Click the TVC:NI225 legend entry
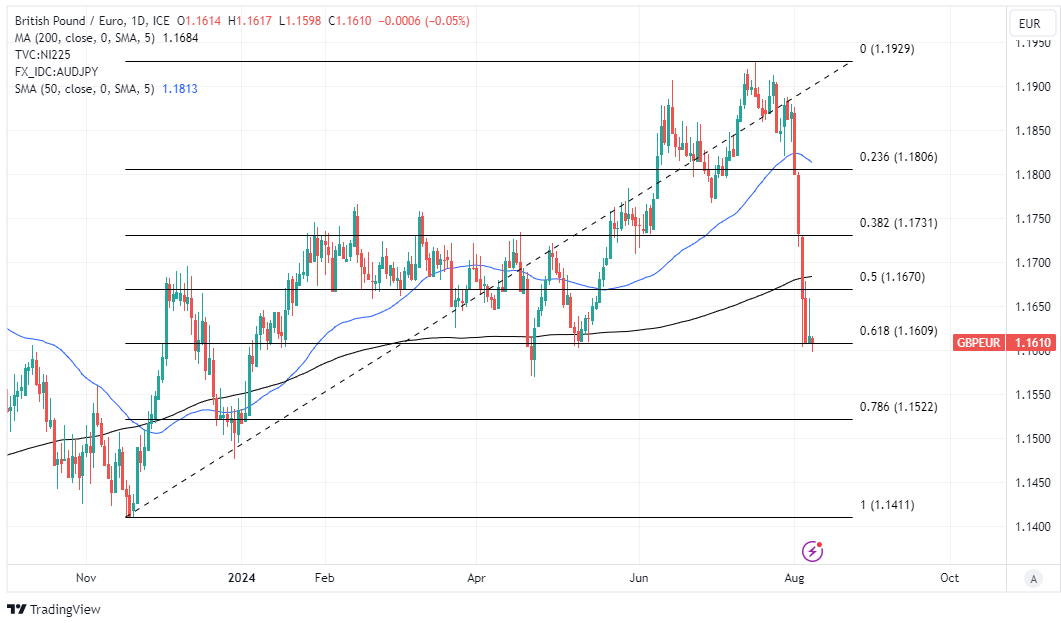Viewport: 1061px width, 623px height. [43, 55]
